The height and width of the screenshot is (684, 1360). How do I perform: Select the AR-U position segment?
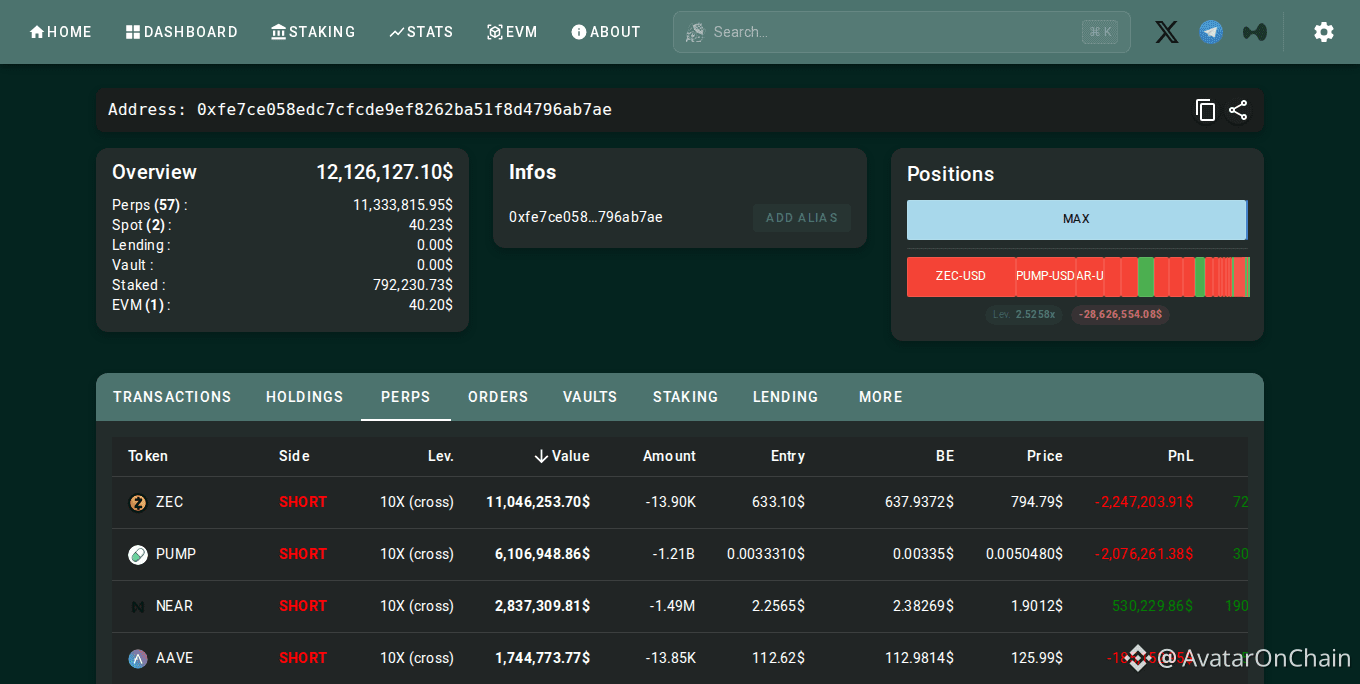tap(1090, 277)
